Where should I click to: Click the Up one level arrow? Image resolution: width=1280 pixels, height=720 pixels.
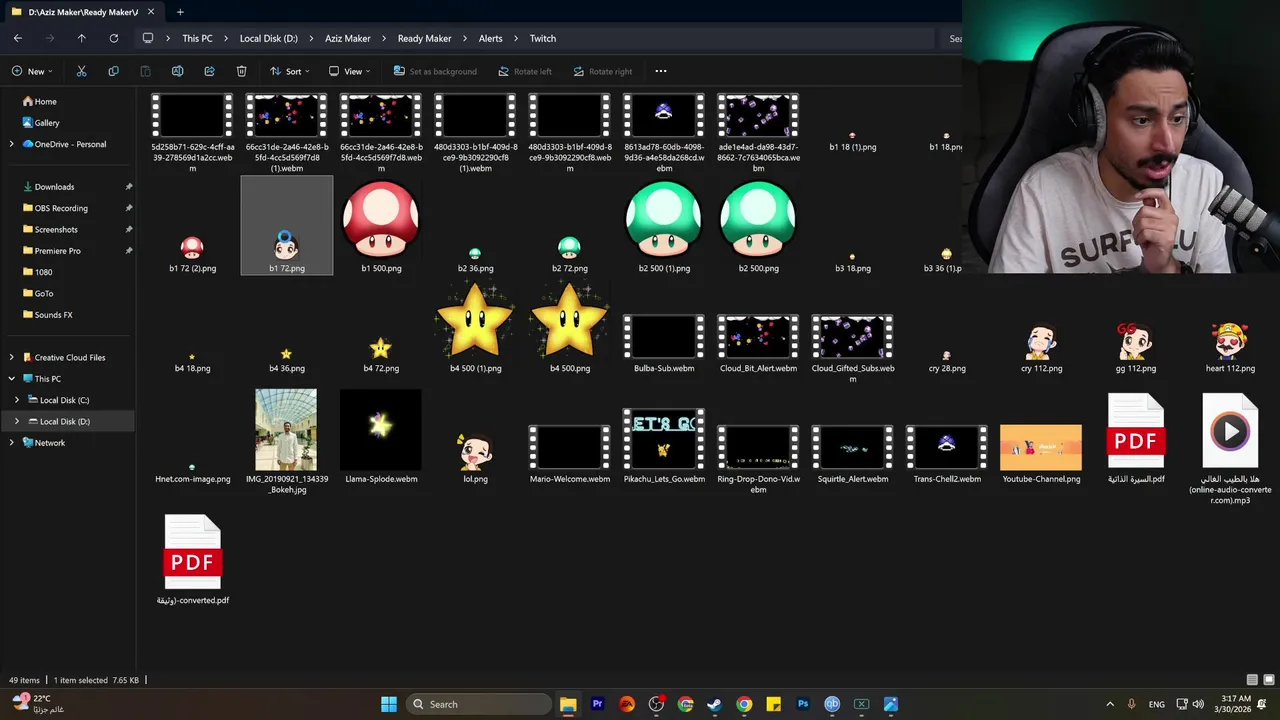[x=82, y=38]
